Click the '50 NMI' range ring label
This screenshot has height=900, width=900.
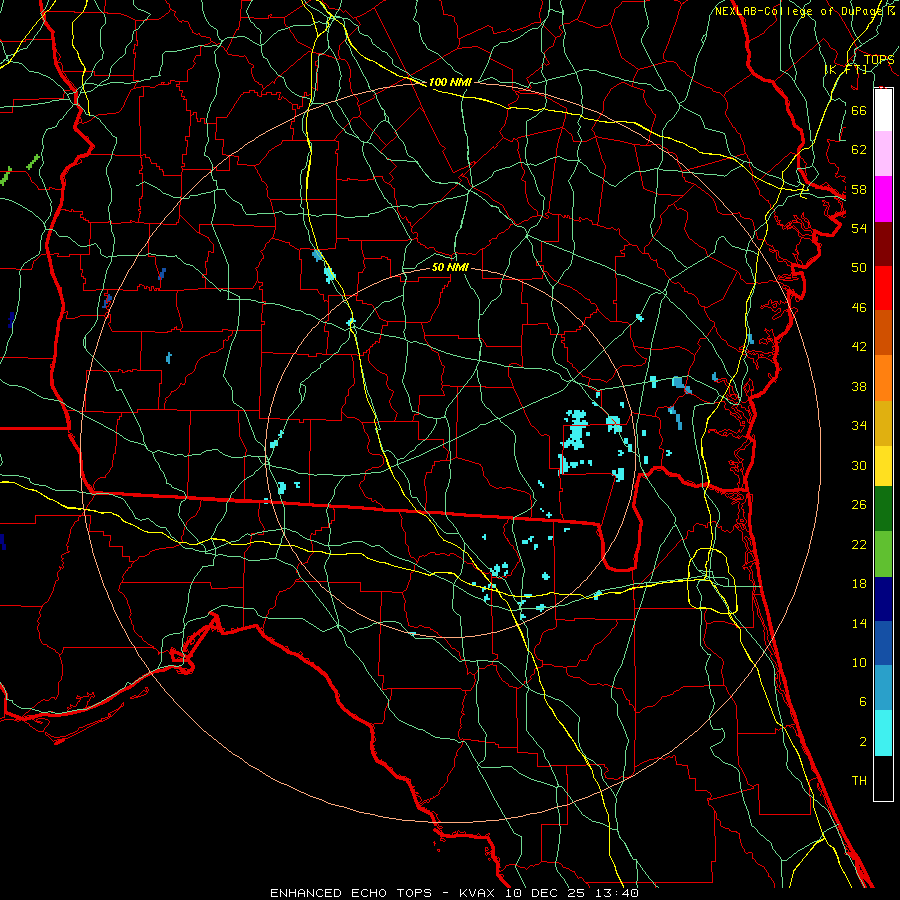450,267
